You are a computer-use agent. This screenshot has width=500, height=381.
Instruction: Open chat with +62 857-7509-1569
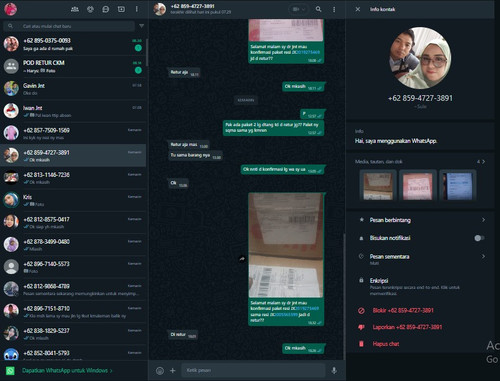coord(73,133)
